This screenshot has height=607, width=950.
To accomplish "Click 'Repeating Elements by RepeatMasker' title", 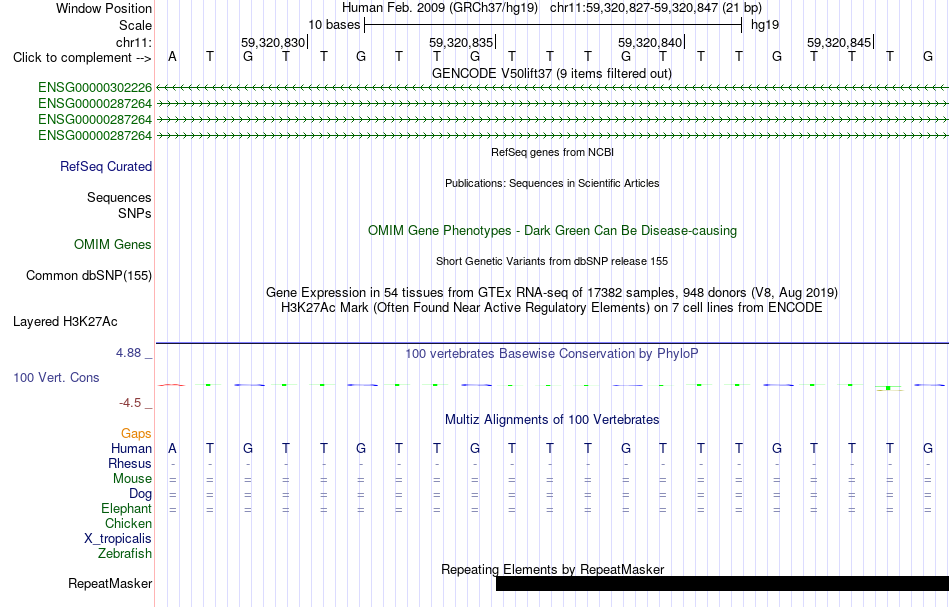I will point(553,569).
